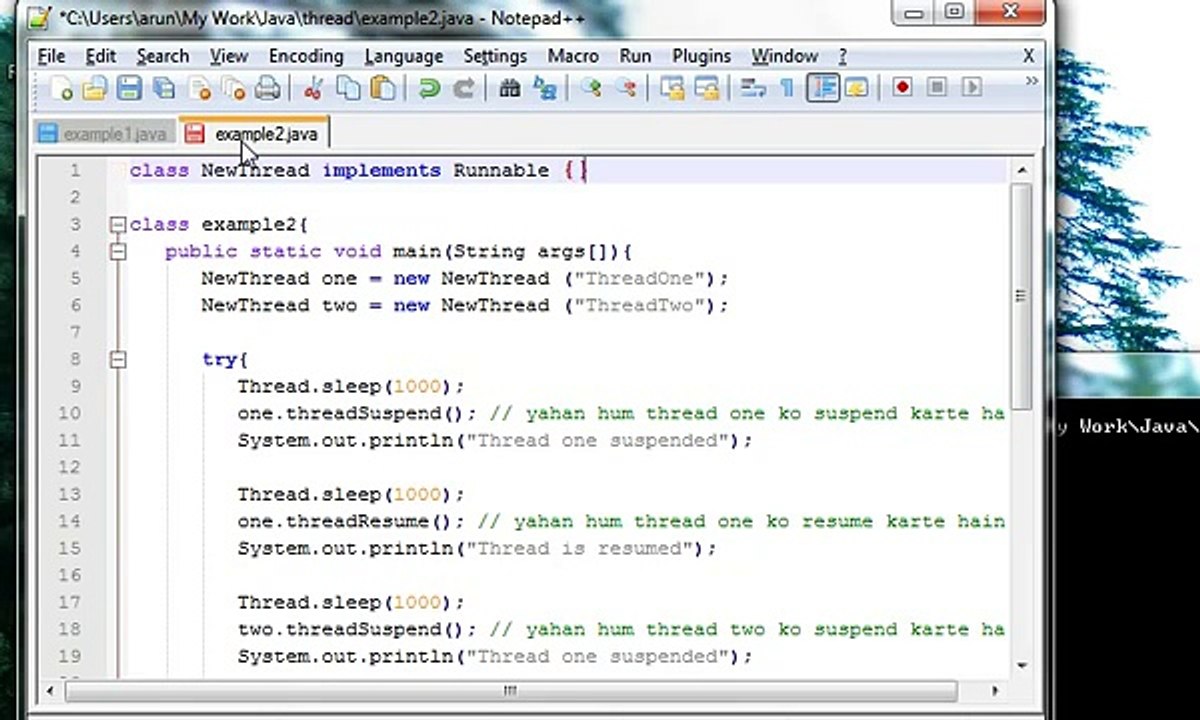Viewport: 1200px width, 720px height.
Task: Click "one.threadResume();" on line 14
Action: pyautogui.click(x=351, y=522)
